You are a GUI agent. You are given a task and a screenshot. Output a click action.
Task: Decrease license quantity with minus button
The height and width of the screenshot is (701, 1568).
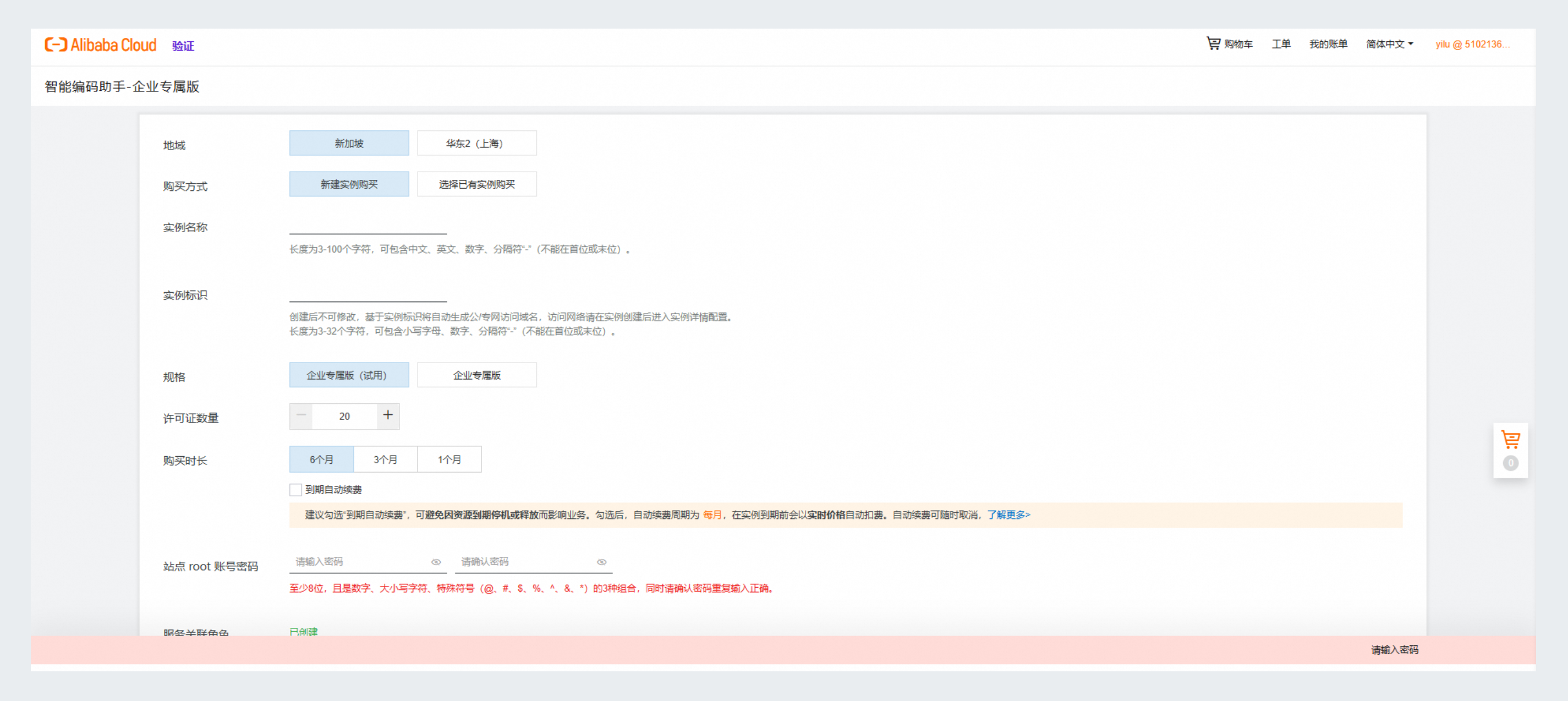pos(301,415)
